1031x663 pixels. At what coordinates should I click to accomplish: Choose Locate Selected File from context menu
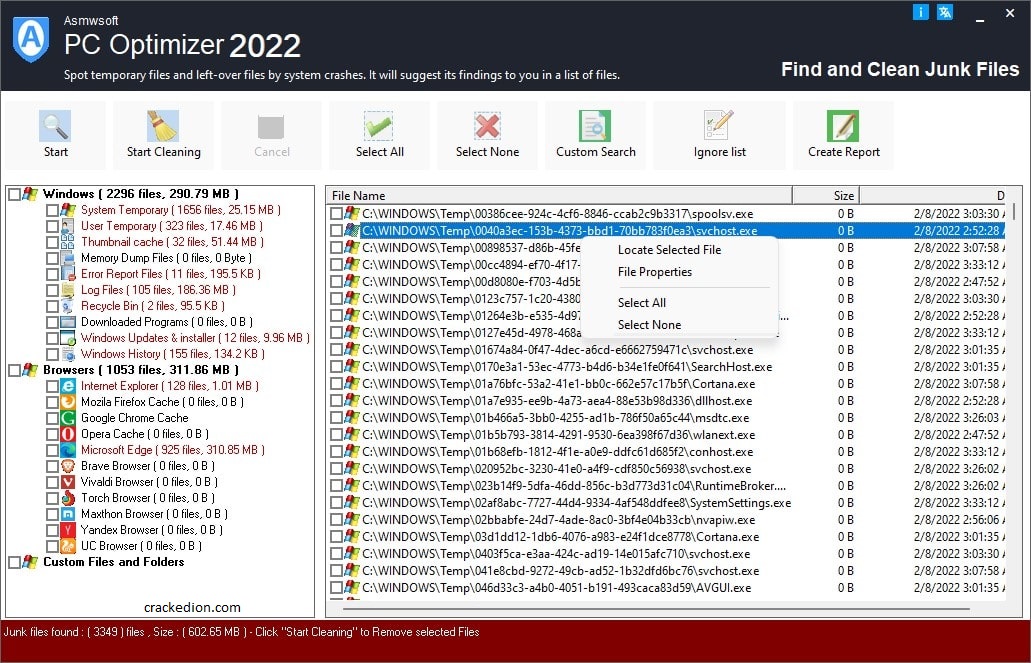tap(669, 250)
